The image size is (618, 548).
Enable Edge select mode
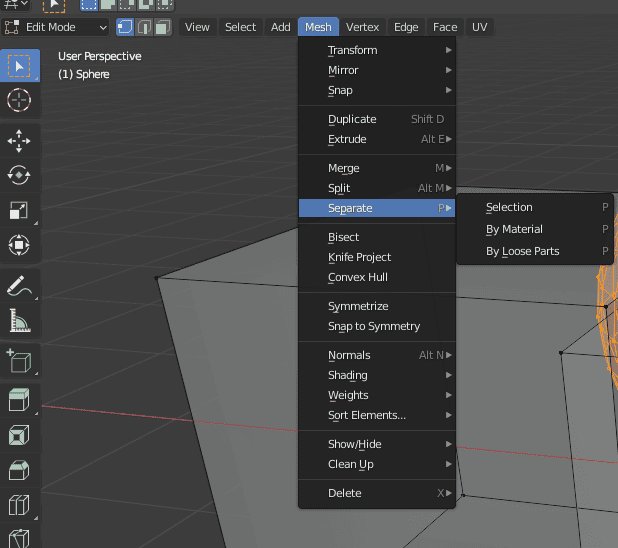(144, 27)
